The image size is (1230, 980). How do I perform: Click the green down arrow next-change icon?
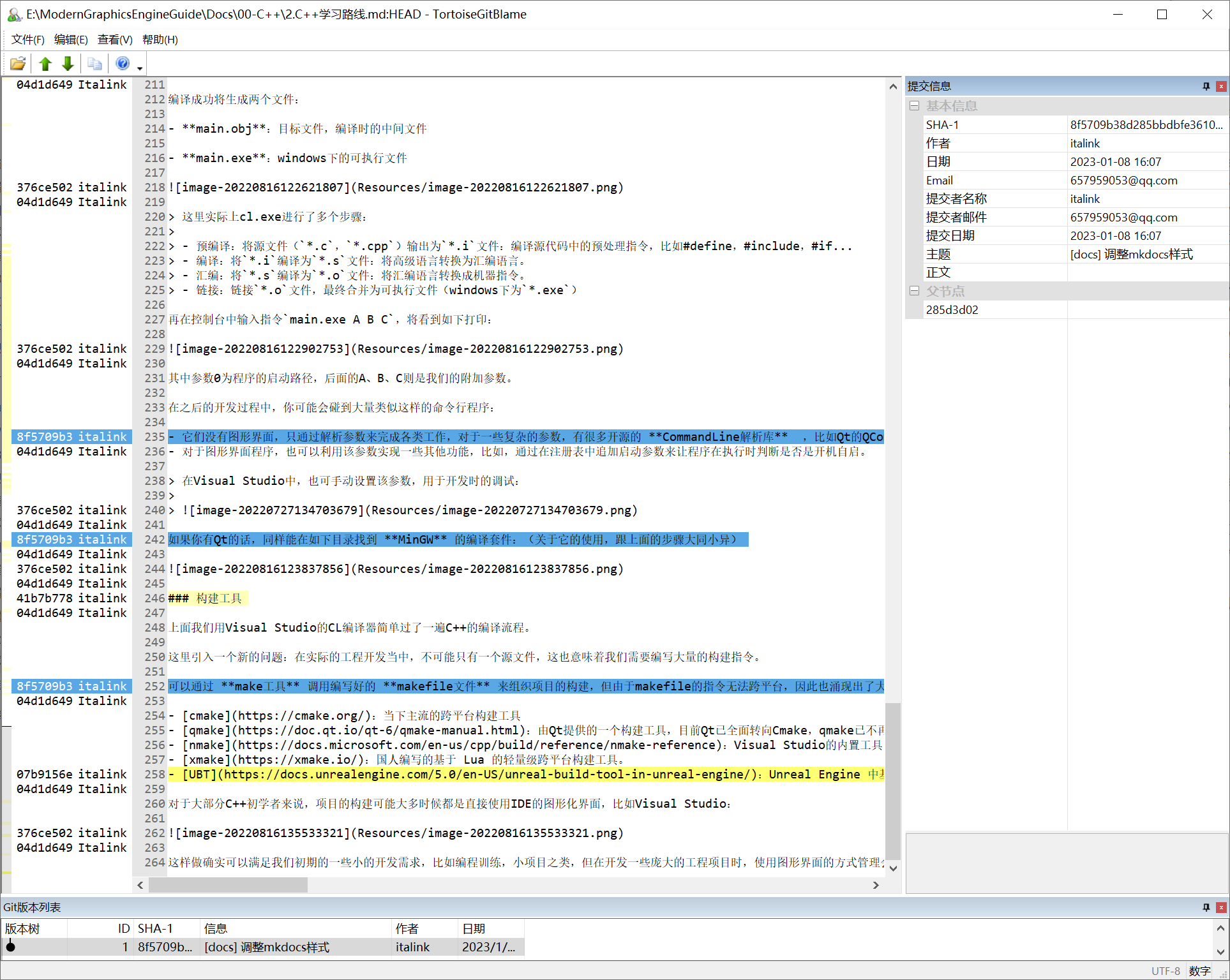[x=68, y=63]
